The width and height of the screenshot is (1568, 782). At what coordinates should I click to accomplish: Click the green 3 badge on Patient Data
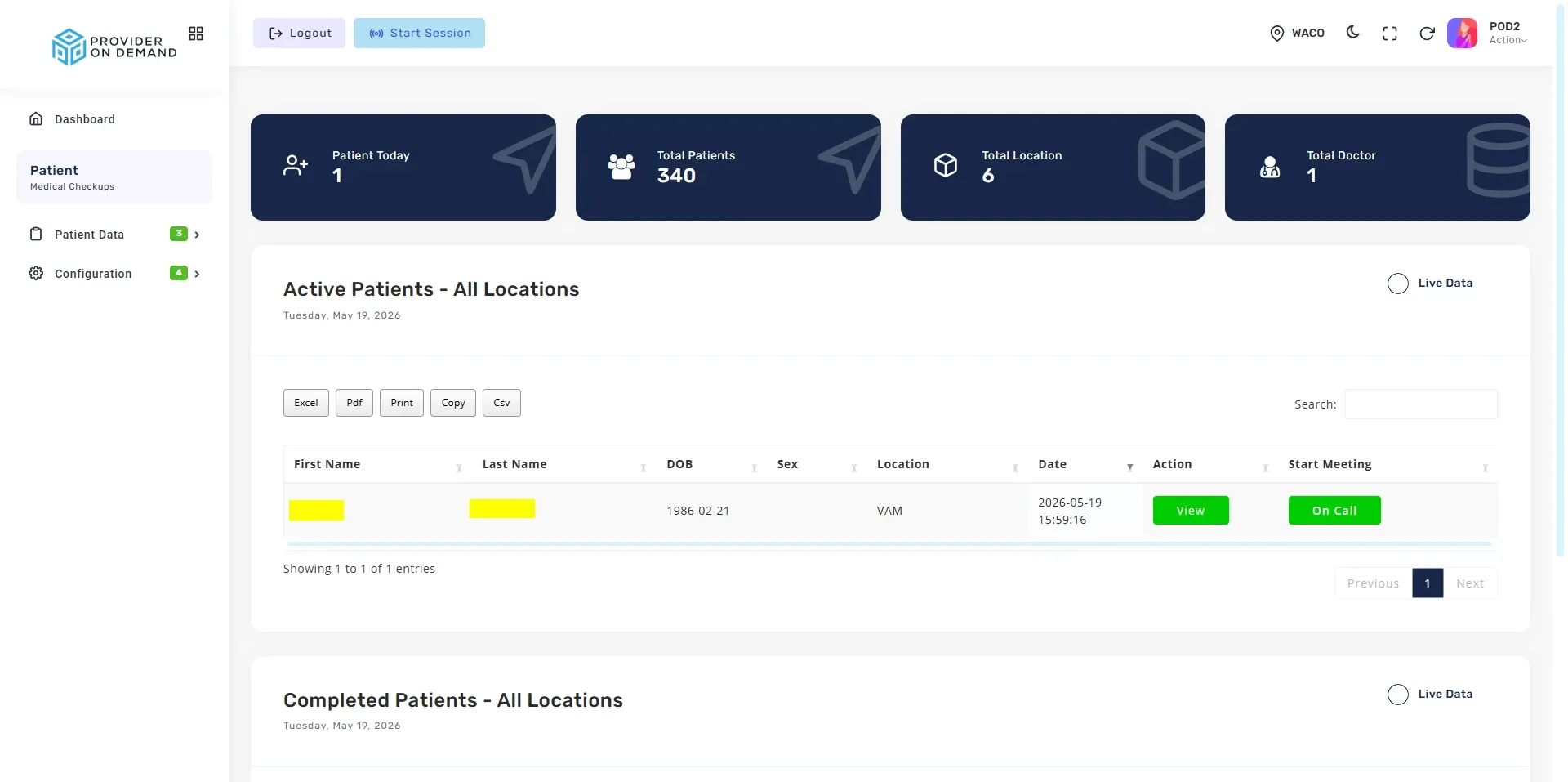(179, 234)
